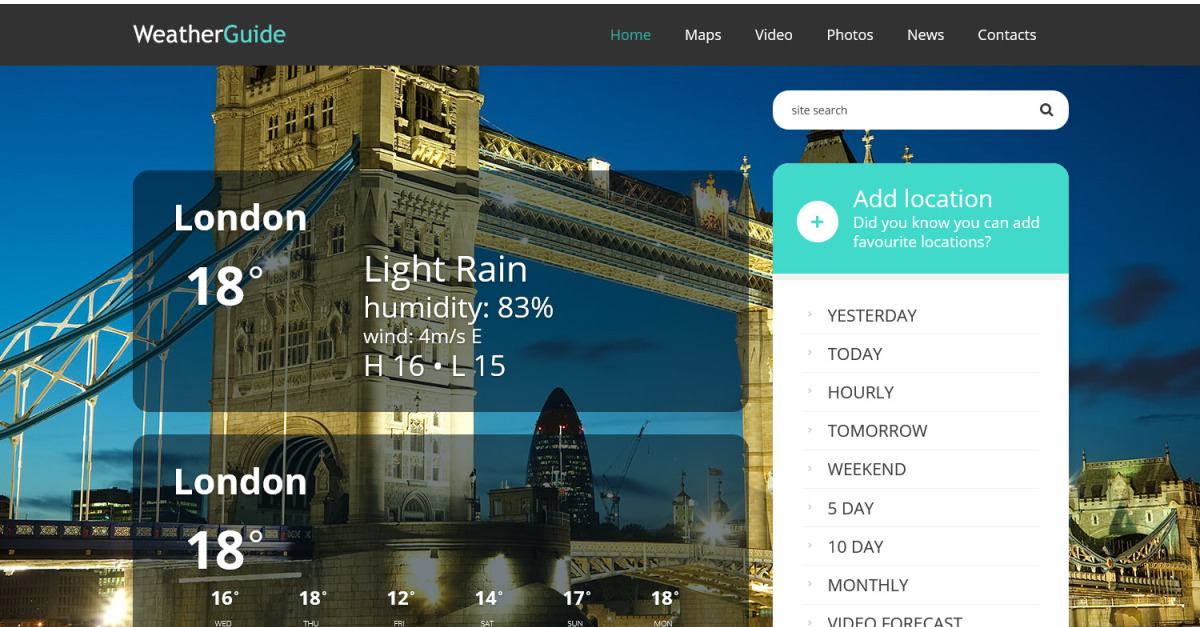
Task: Show the 5 DAY forecast
Action: [x=850, y=508]
